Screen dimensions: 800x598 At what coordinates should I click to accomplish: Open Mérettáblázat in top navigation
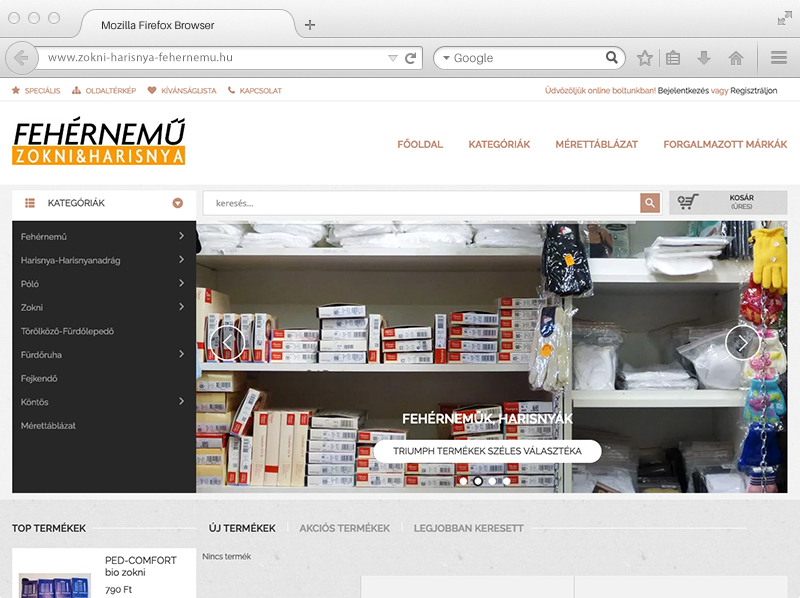click(596, 144)
